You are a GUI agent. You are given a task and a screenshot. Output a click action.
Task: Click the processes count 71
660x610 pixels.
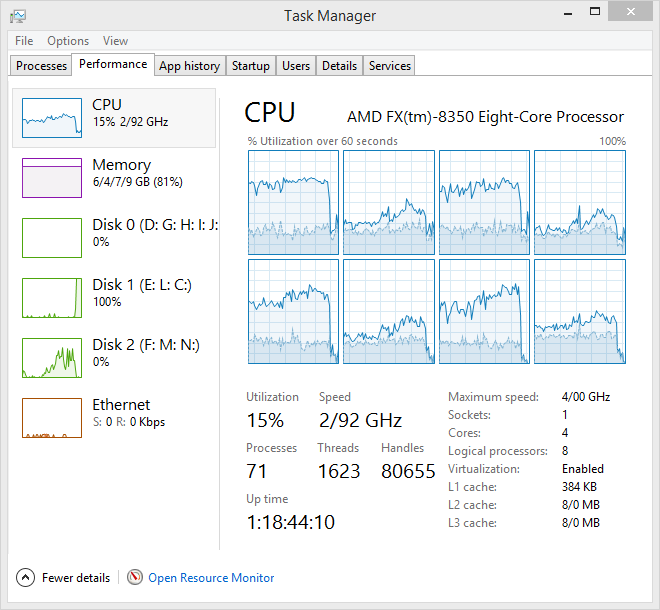[256, 471]
